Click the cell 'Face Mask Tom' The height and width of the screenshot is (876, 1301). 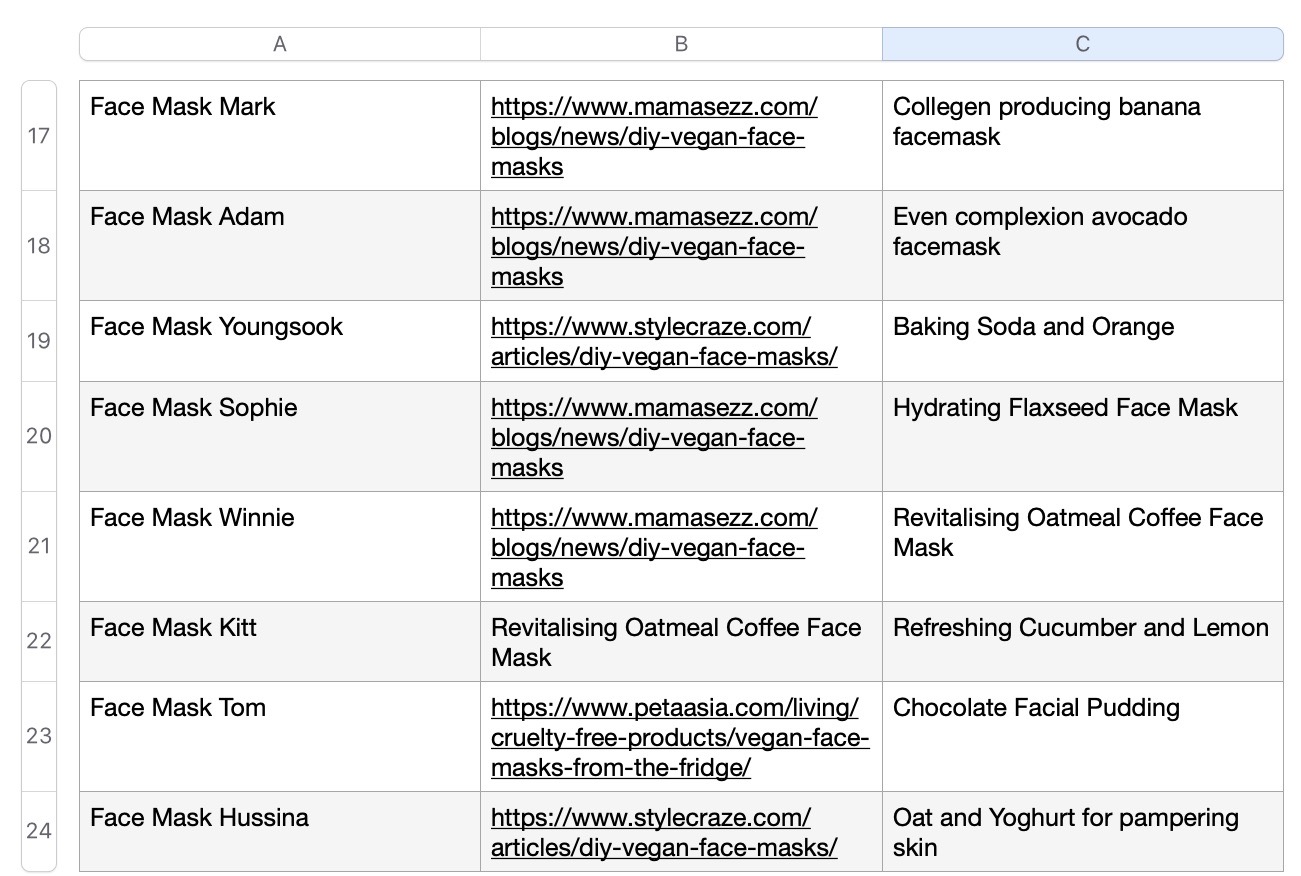[280, 736]
